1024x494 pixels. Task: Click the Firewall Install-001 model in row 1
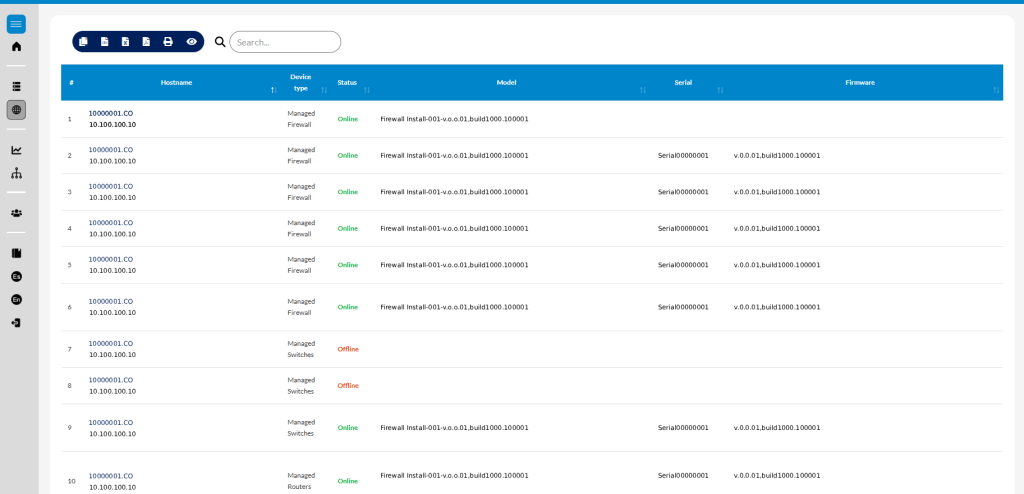(455, 119)
